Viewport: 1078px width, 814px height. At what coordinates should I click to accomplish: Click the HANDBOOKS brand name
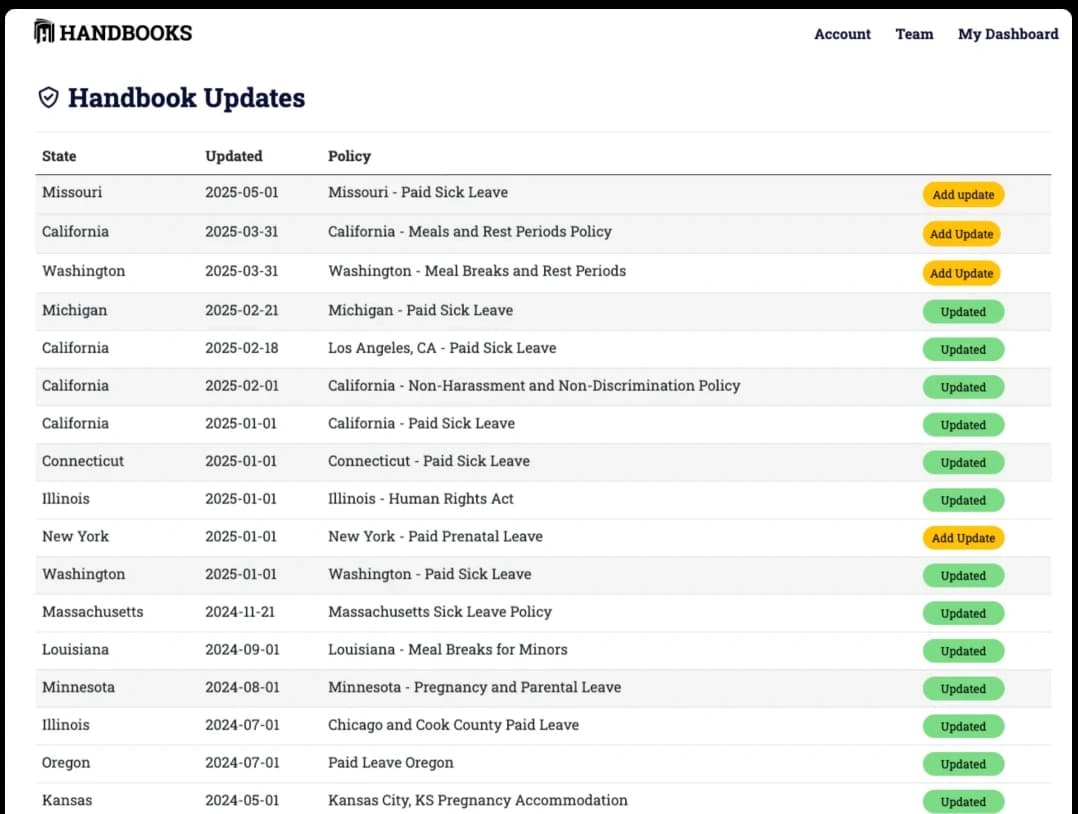(x=126, y=32)
